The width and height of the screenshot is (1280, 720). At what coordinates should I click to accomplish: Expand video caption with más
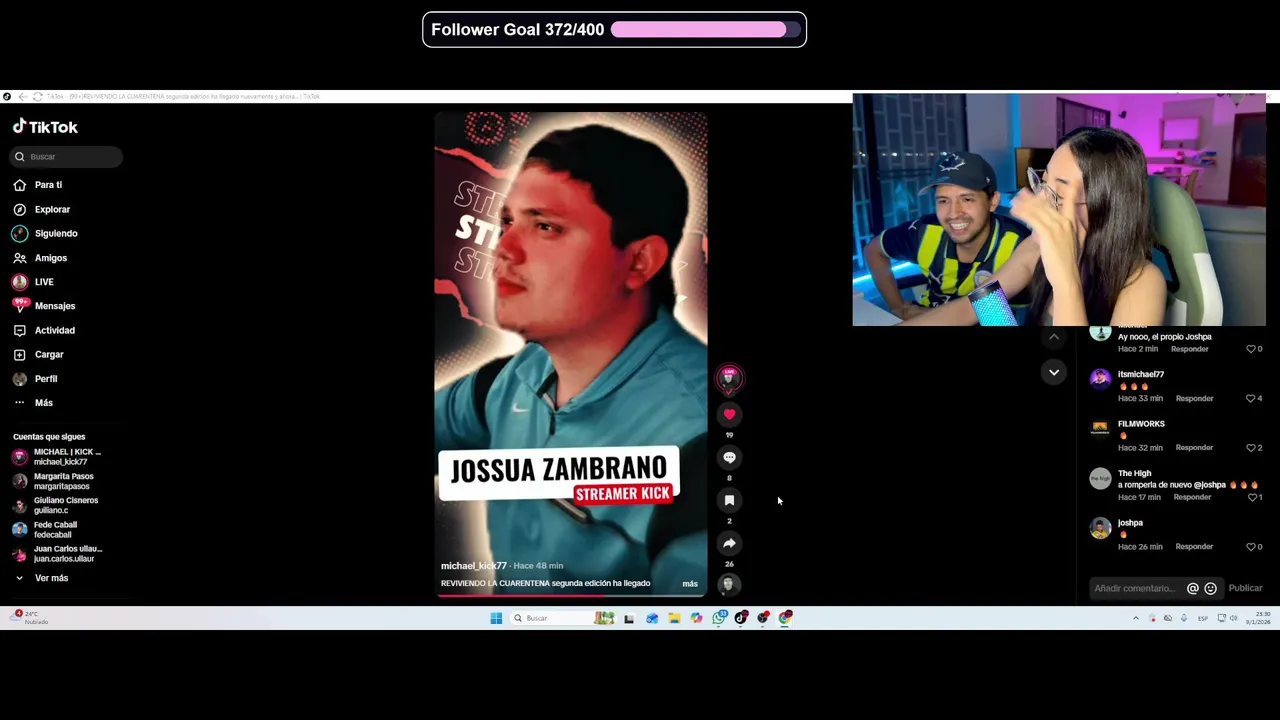coord(690,583)
